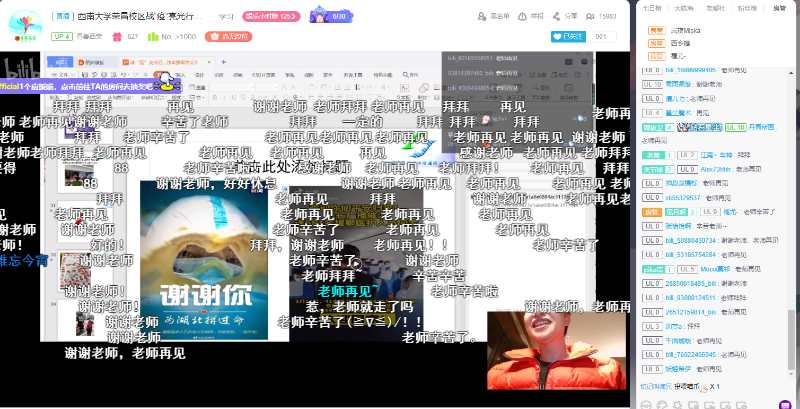Image resolution: width=800 pixels, height=409 pixels.
Task: Toggle the 已关注 follow button
Action: (x=572, y=36)
